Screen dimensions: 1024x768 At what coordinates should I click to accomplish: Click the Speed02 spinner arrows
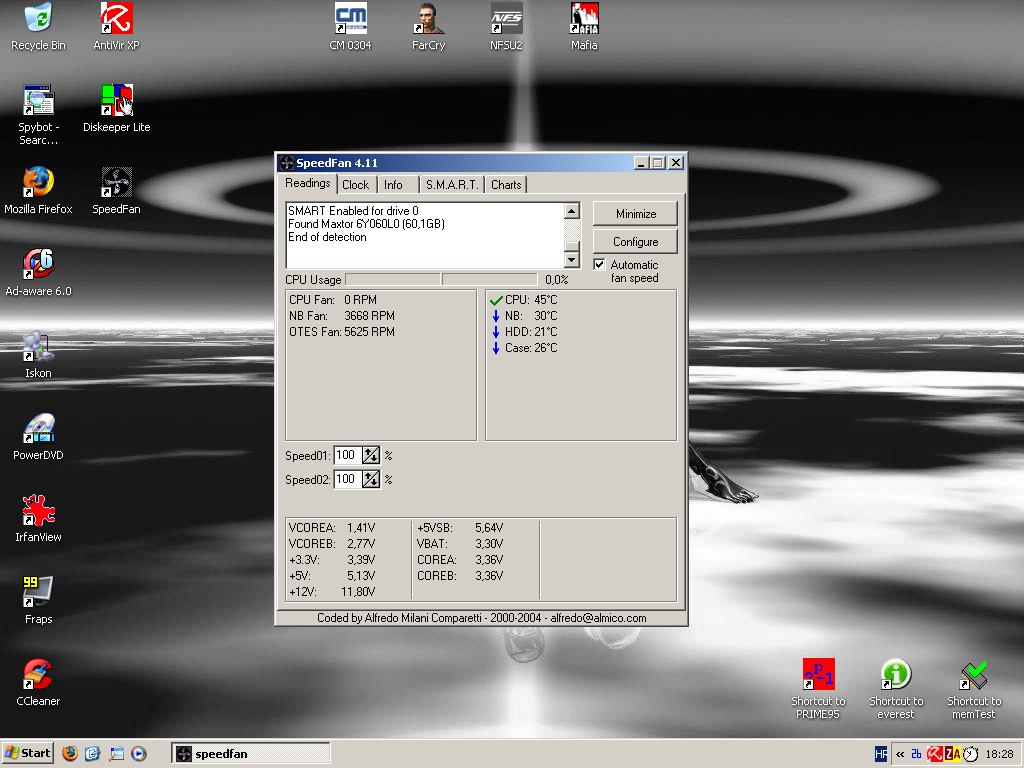pos(371,479)
